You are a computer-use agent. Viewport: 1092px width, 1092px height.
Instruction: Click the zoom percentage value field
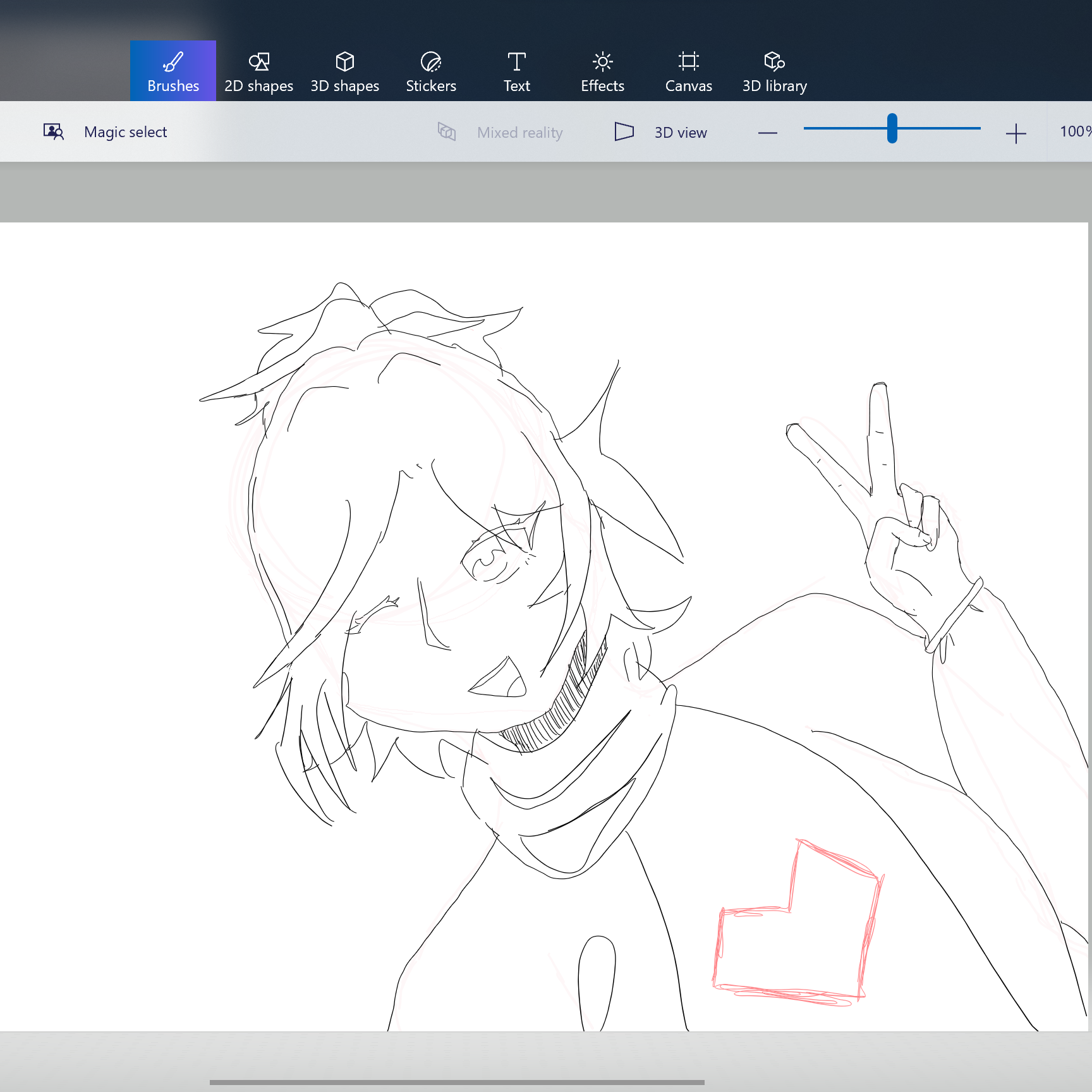coord(1076,131)
